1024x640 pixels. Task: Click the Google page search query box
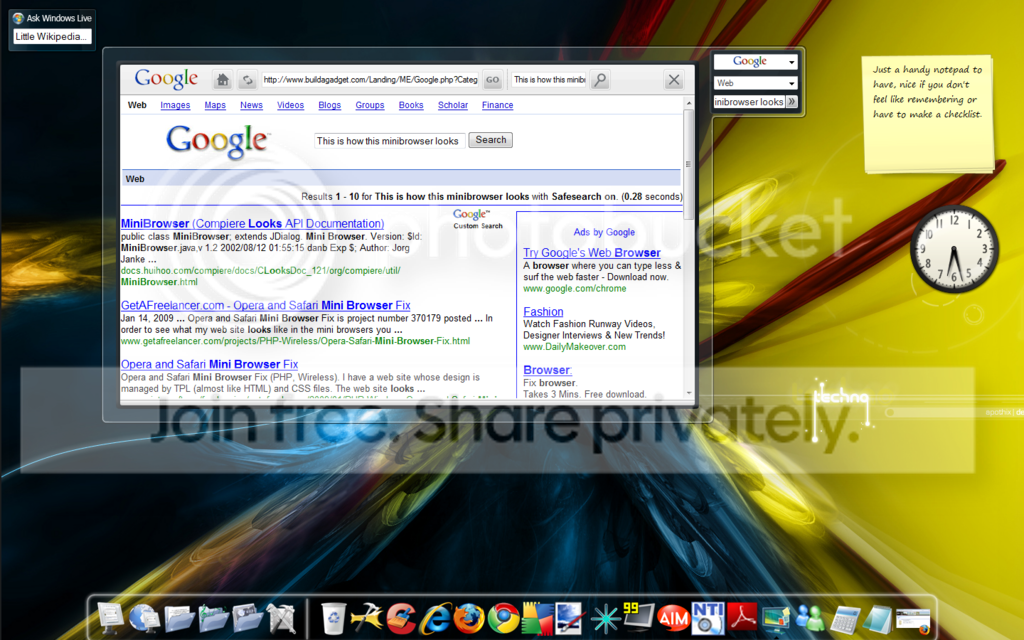390,140
